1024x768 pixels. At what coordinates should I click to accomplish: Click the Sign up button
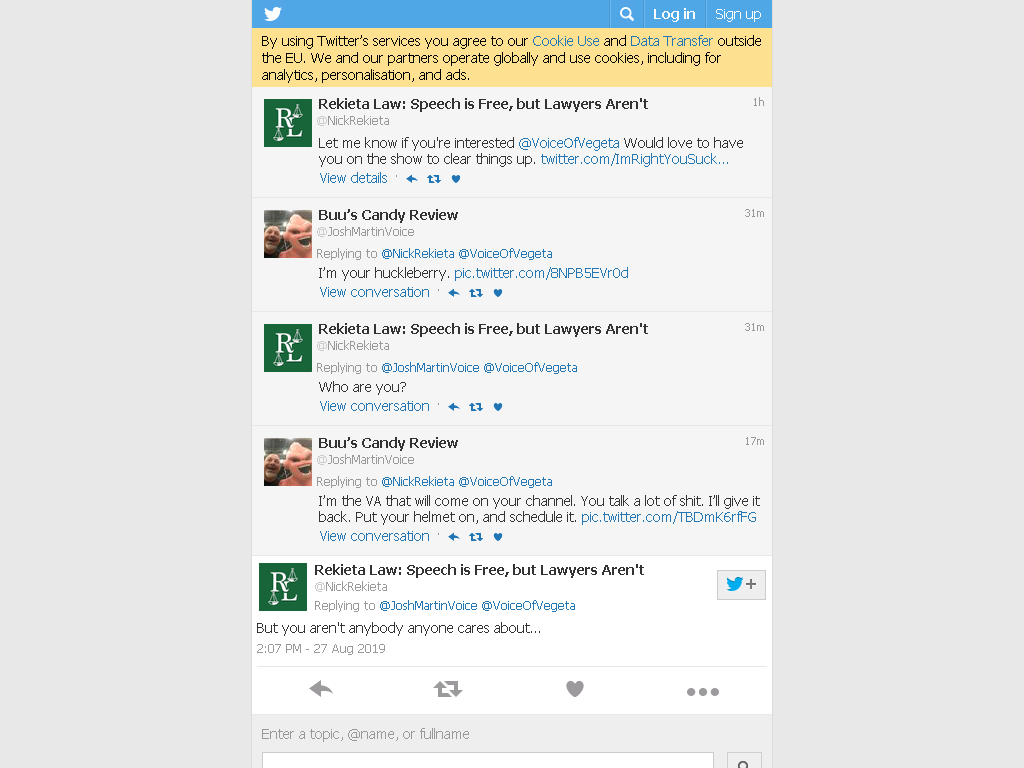[x=738, y=14]
